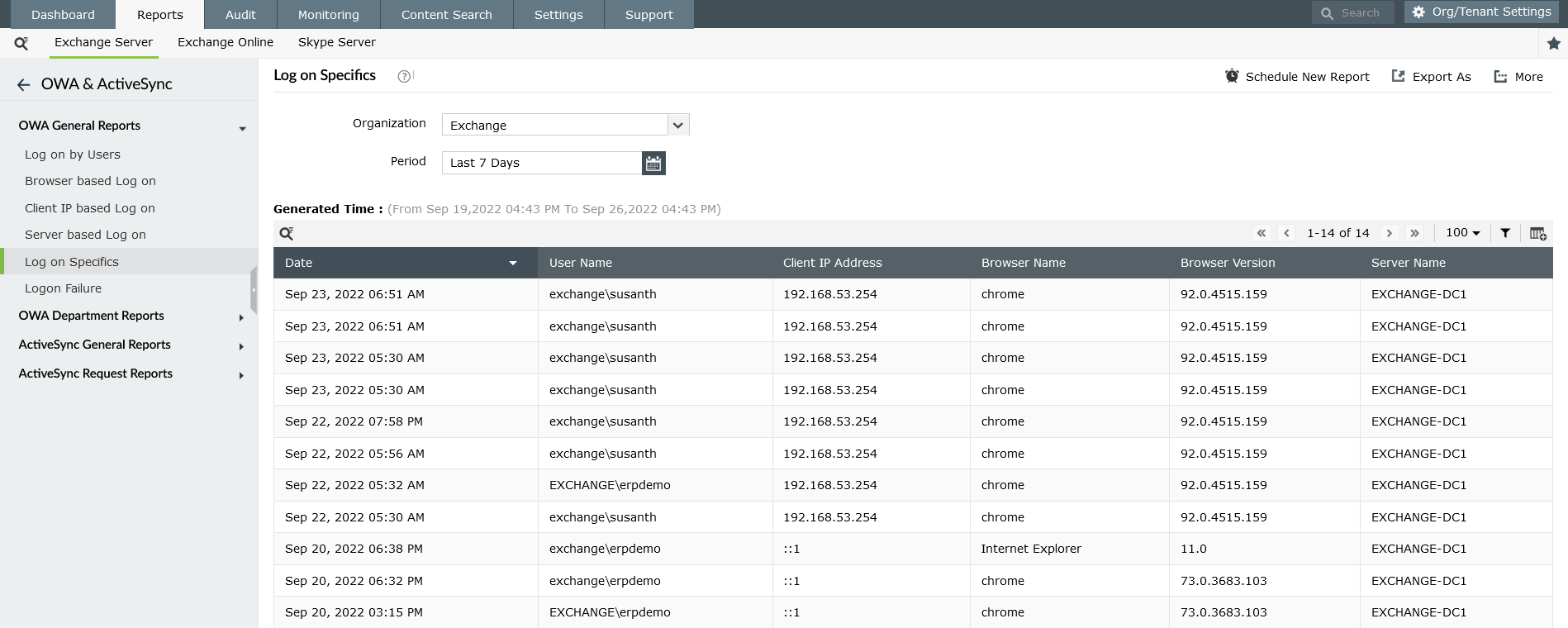Select the Reports tab

click(160, 15)
